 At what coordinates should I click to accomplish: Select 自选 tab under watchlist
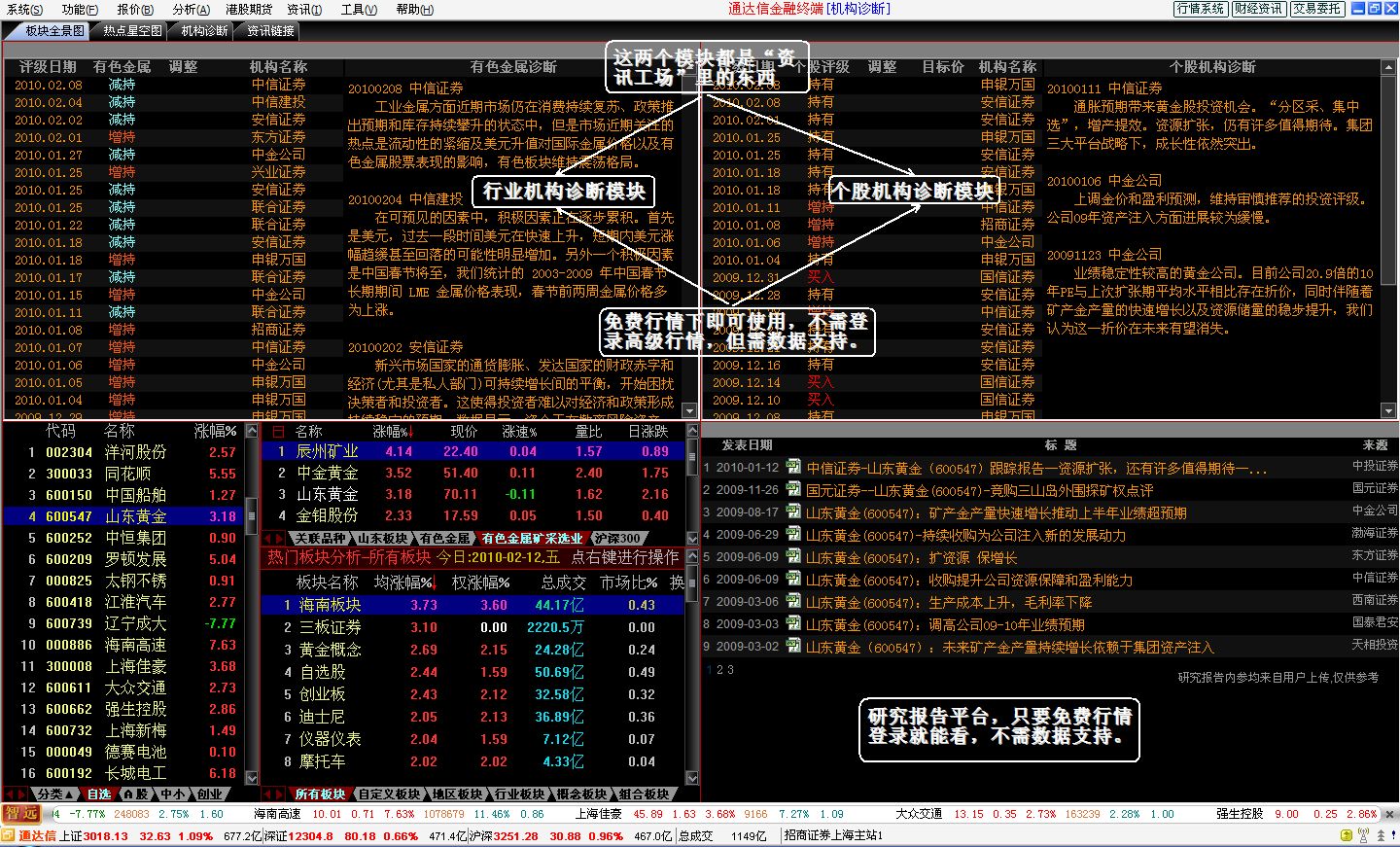[99, 794]
